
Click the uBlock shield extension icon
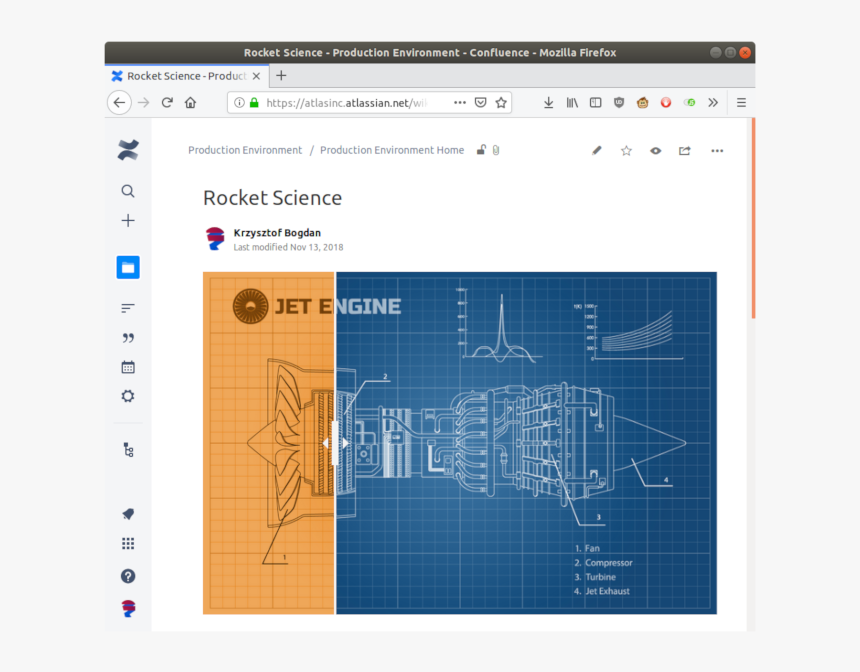pos(619,103)
